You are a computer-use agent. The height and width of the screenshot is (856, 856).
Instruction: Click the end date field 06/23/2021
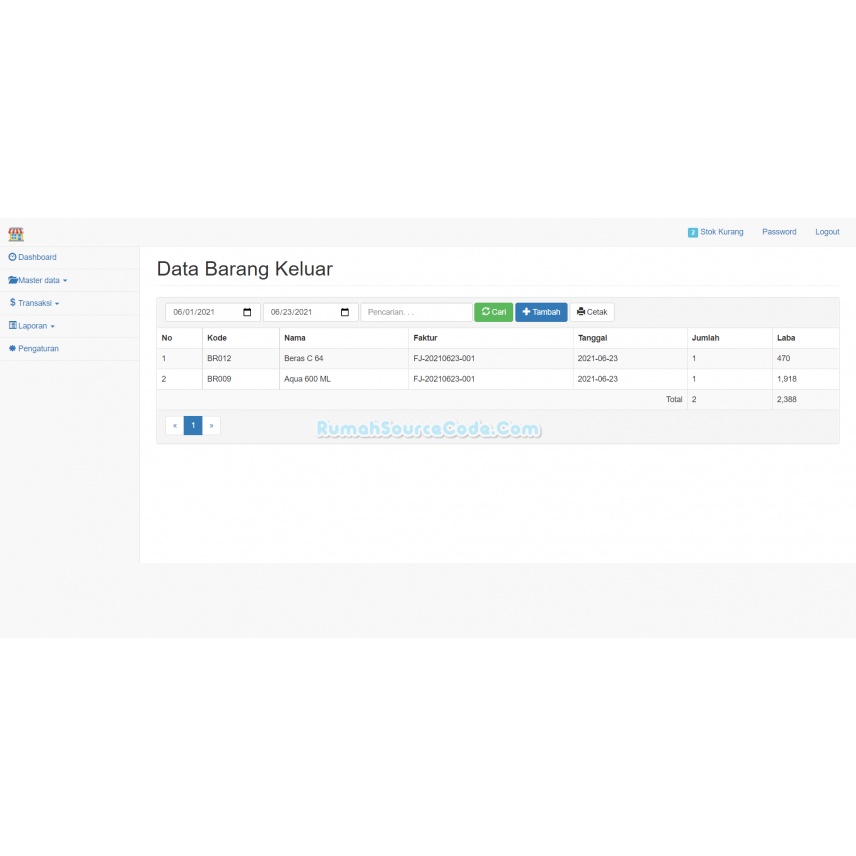click(x=310, y=312)
